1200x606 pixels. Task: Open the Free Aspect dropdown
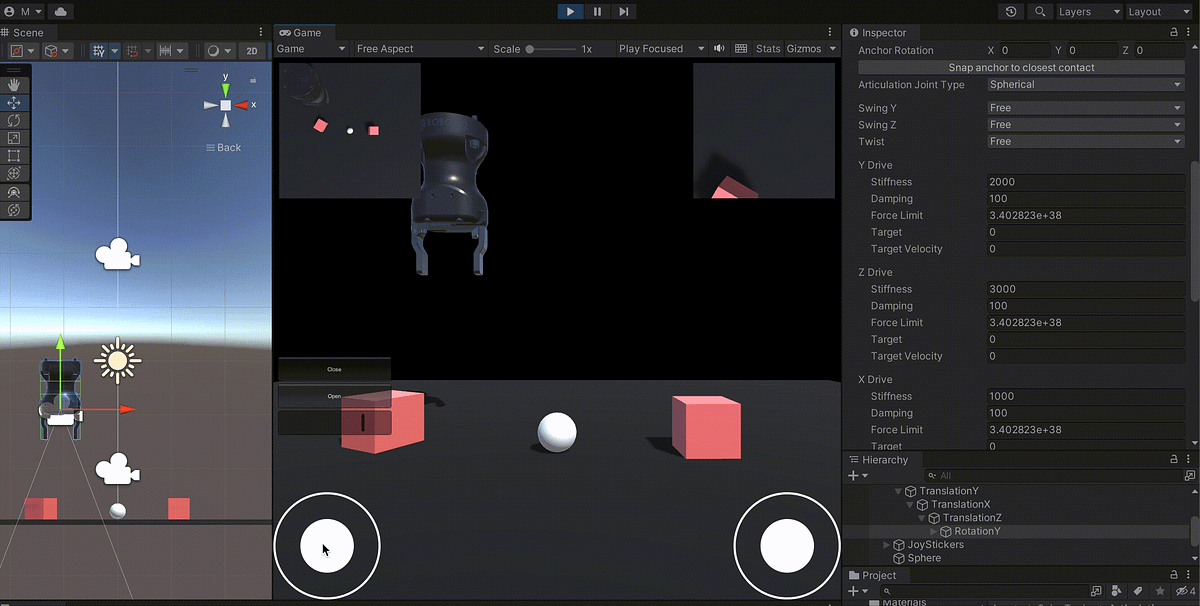(420, 48)
